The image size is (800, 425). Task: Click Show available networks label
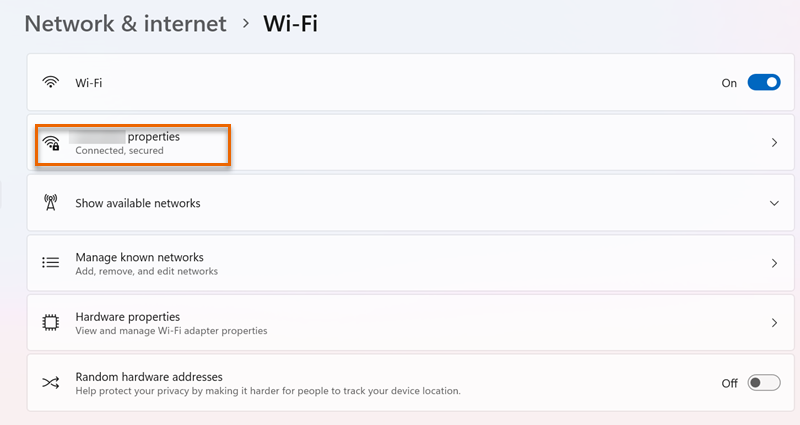pos(138,203)
